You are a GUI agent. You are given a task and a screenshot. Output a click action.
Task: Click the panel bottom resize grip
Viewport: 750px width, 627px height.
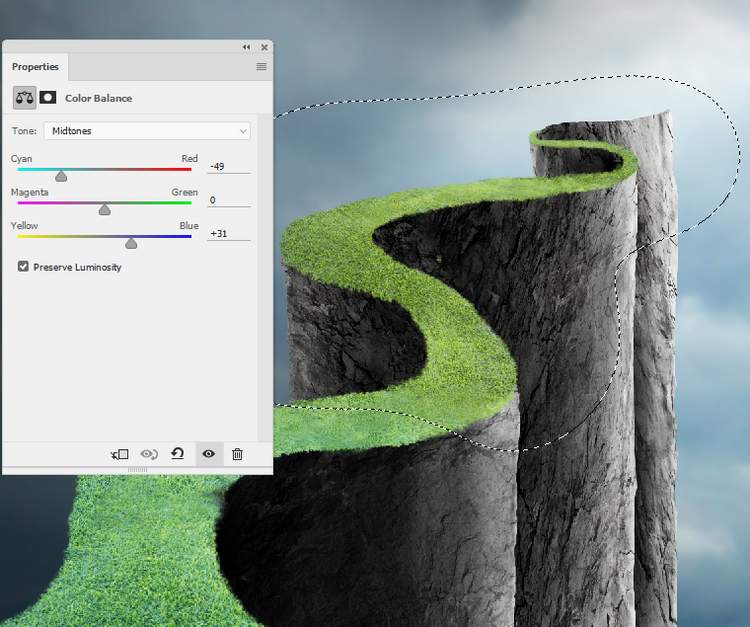click(x=138, y=470)
